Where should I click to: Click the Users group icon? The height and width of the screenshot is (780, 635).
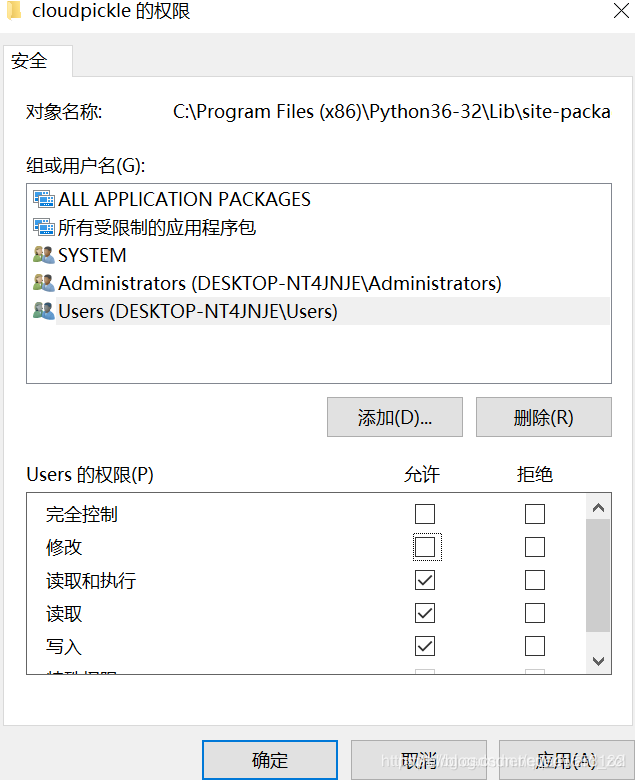coord(44,311)
